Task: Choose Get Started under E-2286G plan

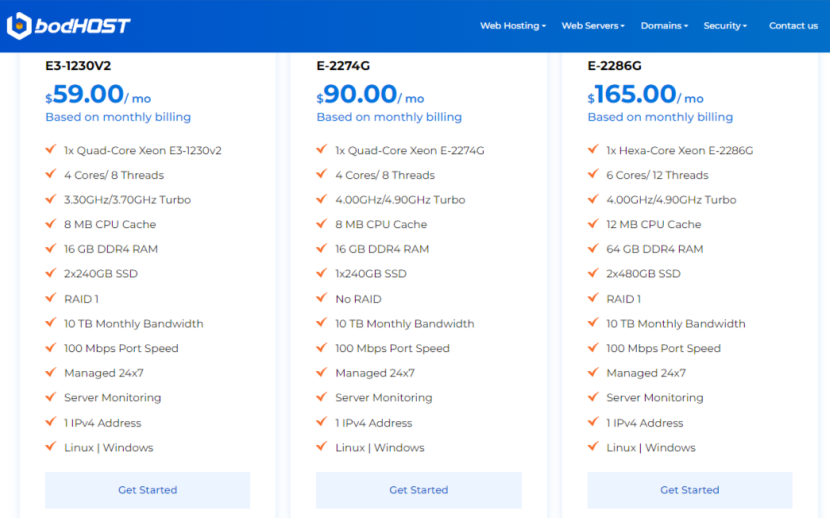Action: coord(689,490)
